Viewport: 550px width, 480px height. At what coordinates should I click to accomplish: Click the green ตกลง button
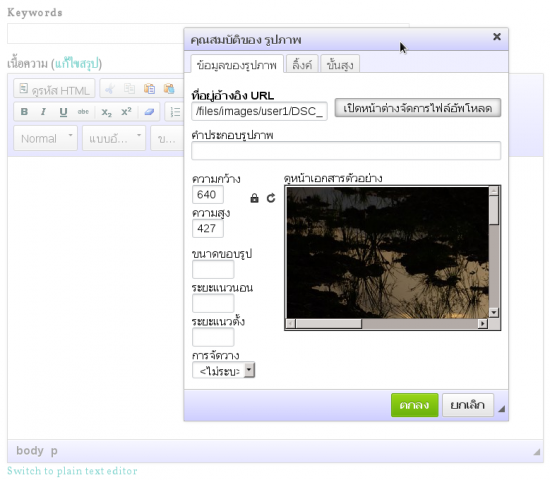point(415,405)
